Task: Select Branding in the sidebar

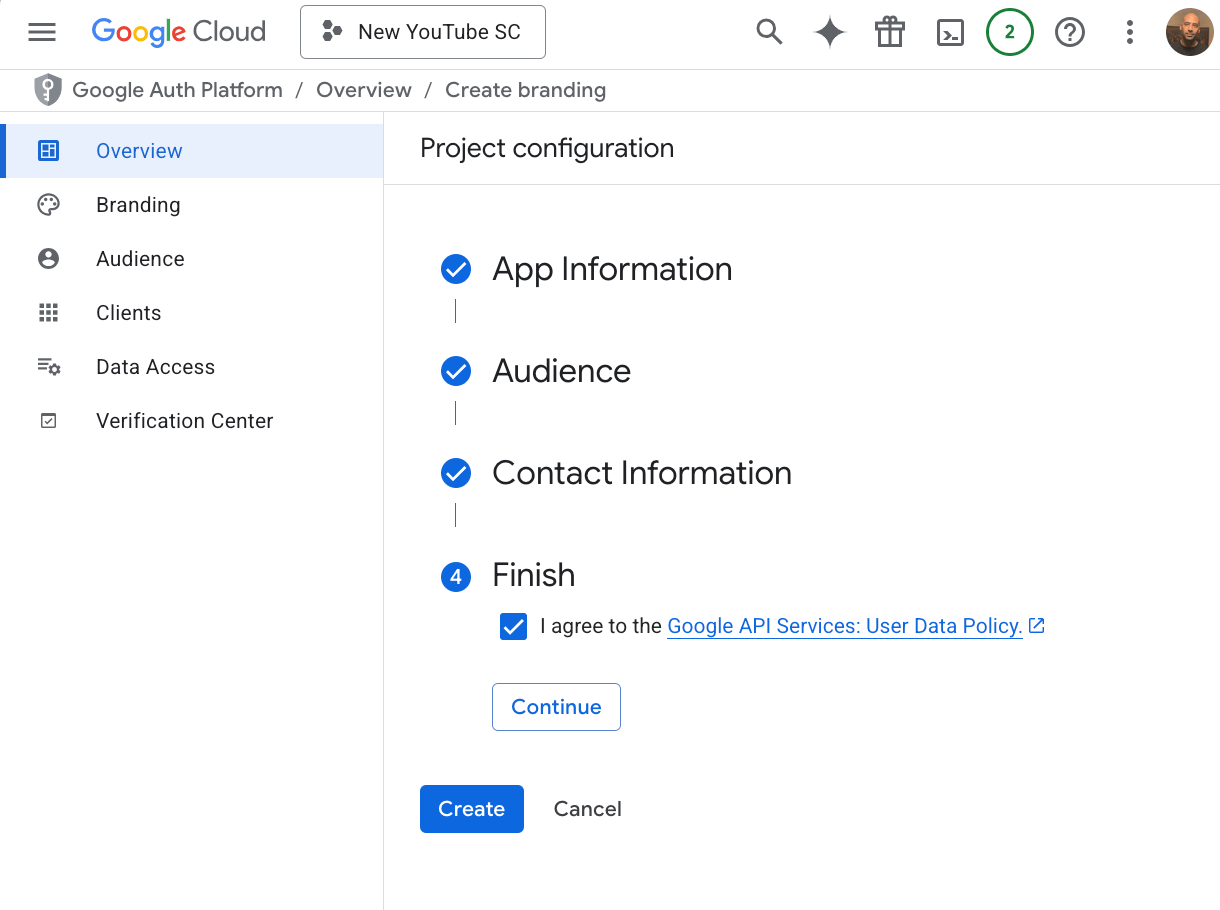Action: (x=138, y=205)
